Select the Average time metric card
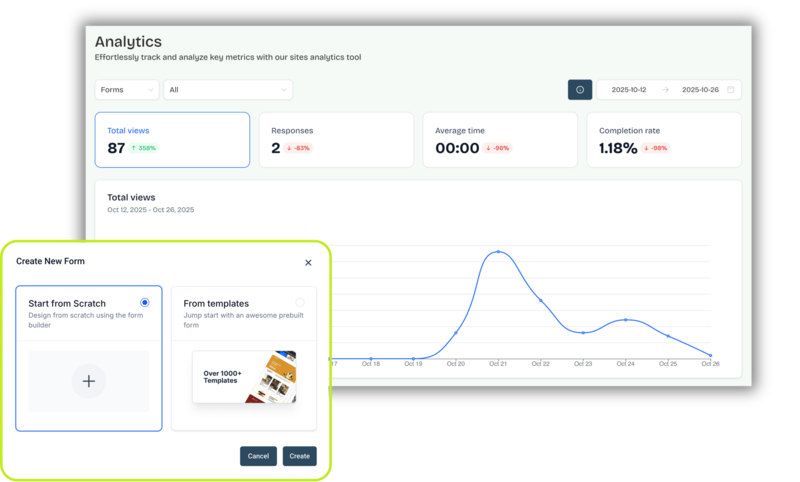Screen dimensions: 800x482 (500, 139)
